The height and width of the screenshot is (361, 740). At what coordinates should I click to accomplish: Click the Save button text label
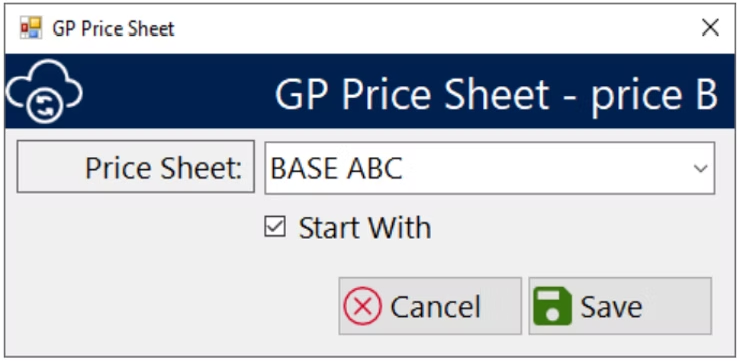coord(611,307)
